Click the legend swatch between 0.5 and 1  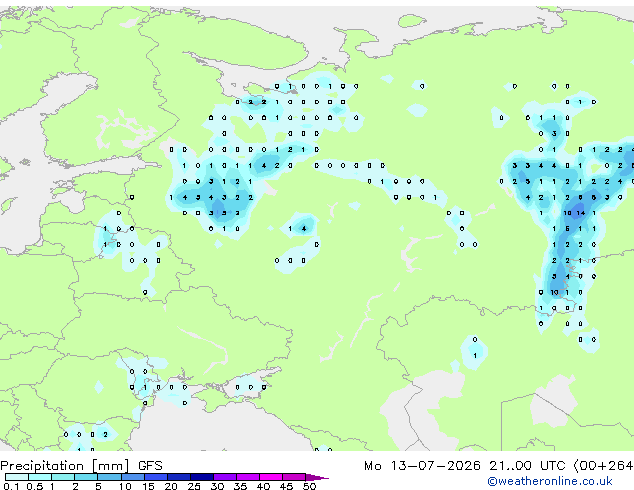pos(40,477)
